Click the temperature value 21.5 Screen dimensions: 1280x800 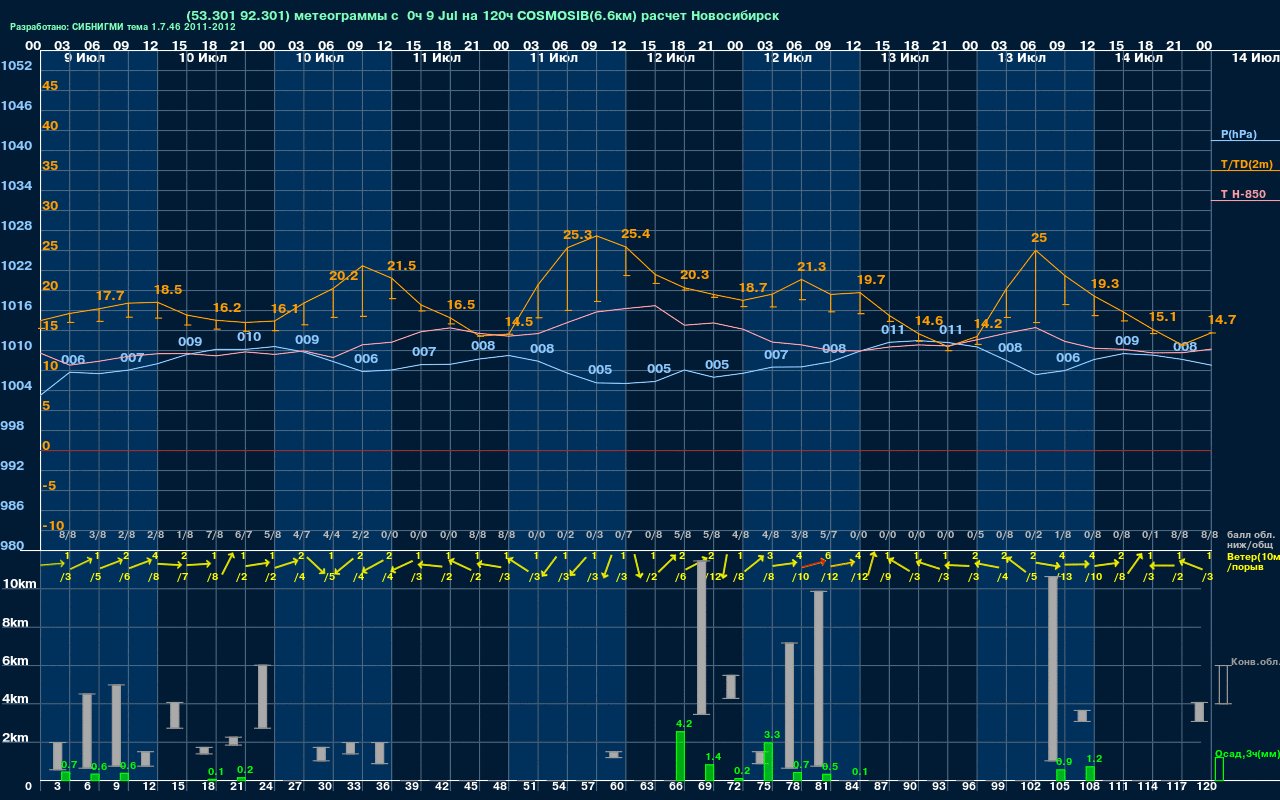401,266
